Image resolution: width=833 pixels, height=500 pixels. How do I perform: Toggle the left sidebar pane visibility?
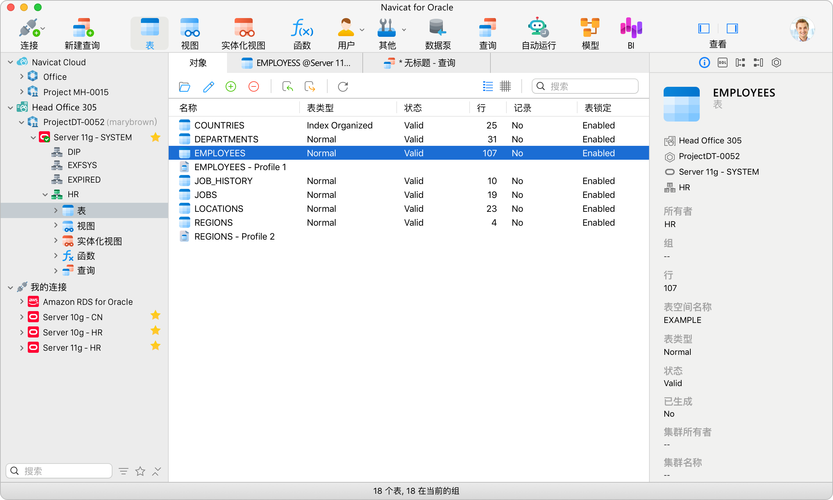click(x=704, y=28)
